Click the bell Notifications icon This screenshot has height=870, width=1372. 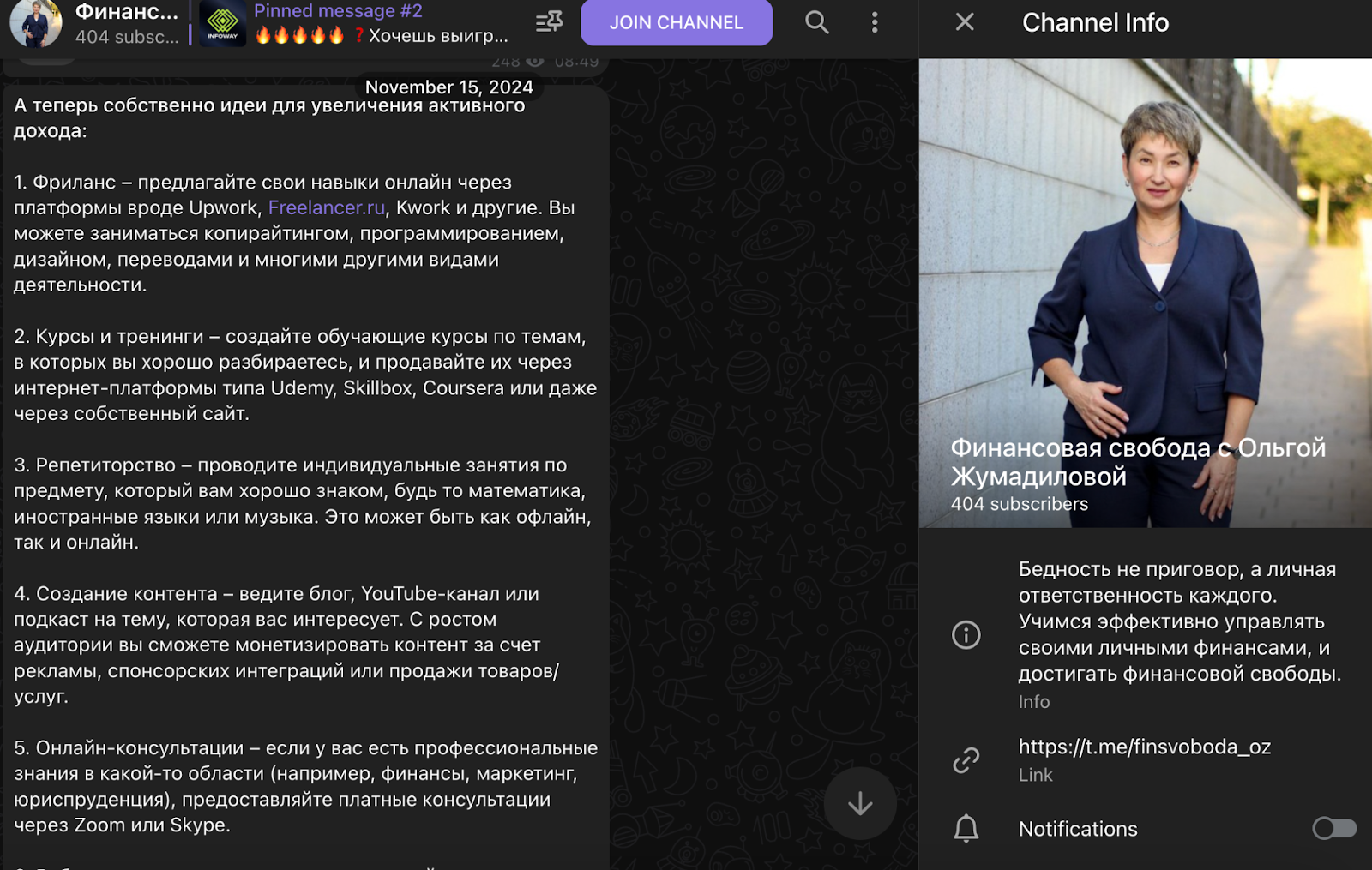click(966, 828)
